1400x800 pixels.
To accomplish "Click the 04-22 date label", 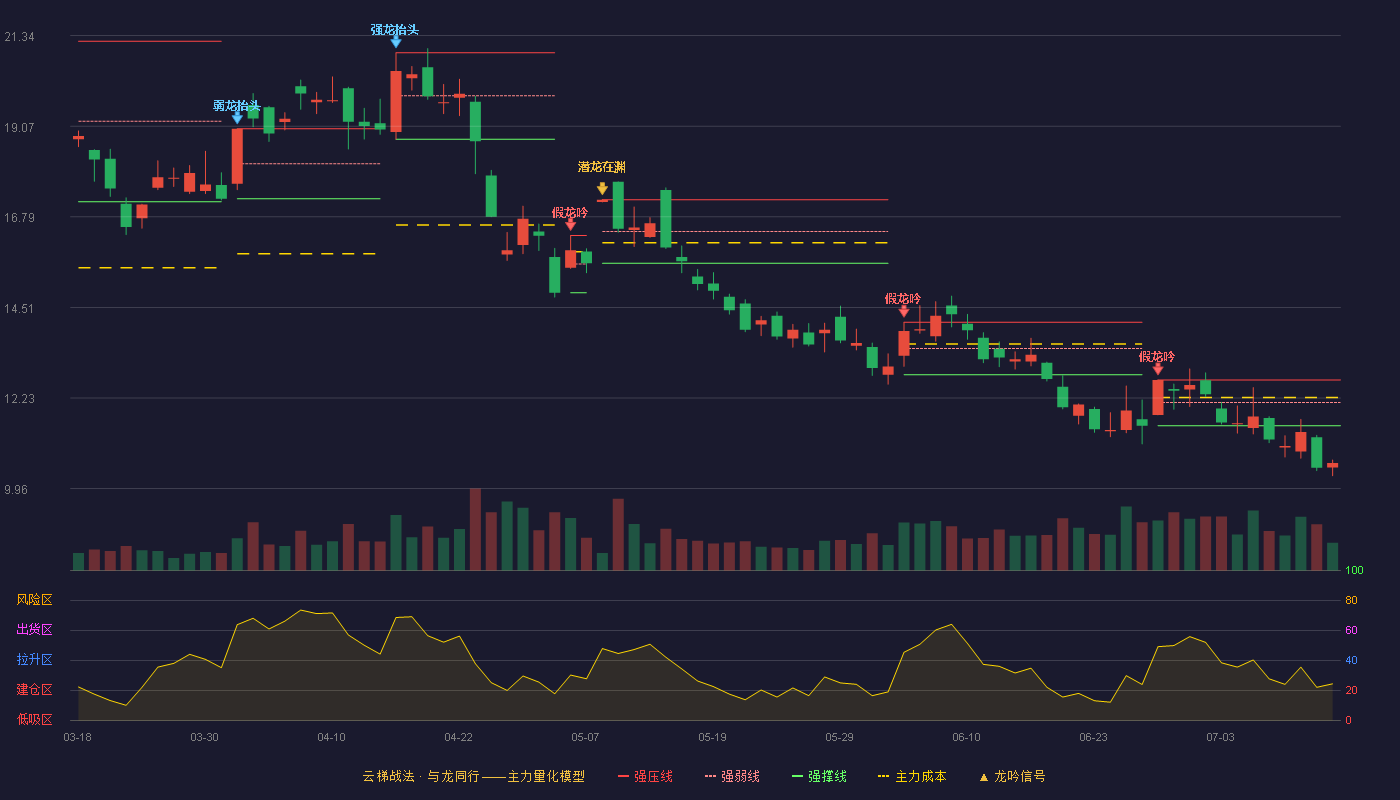I will (x=458, y=737).
